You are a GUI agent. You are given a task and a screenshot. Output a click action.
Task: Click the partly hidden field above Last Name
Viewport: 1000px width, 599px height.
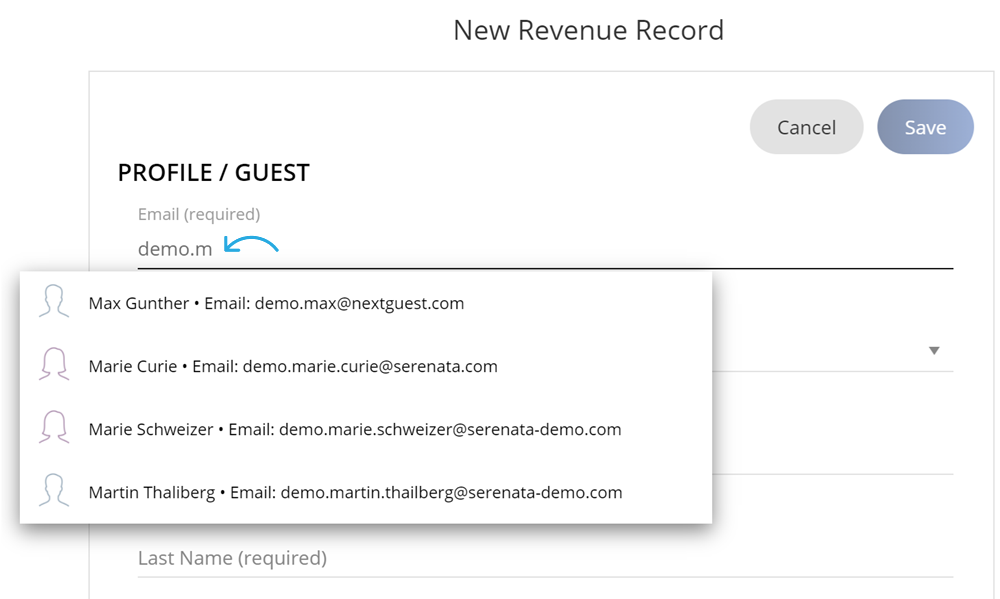(832, 456)
